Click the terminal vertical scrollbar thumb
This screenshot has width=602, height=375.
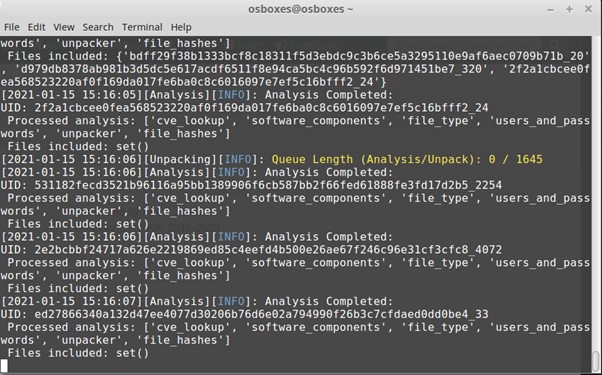click(595, 361)
